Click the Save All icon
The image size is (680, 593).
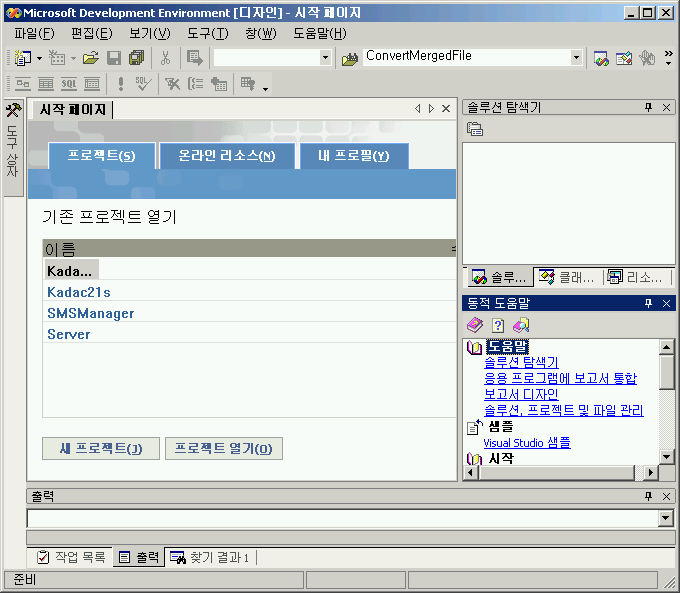tap(137, 58)
